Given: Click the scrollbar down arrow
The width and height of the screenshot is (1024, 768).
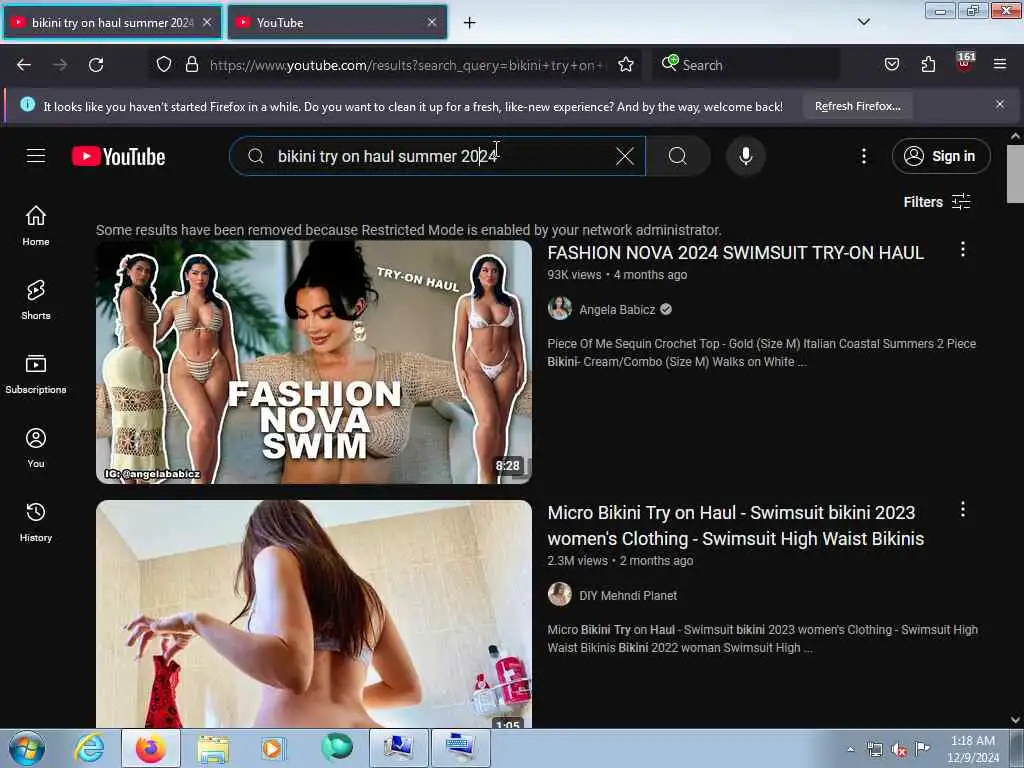Looking at the screenshot, I should [x=1015, y=720].
